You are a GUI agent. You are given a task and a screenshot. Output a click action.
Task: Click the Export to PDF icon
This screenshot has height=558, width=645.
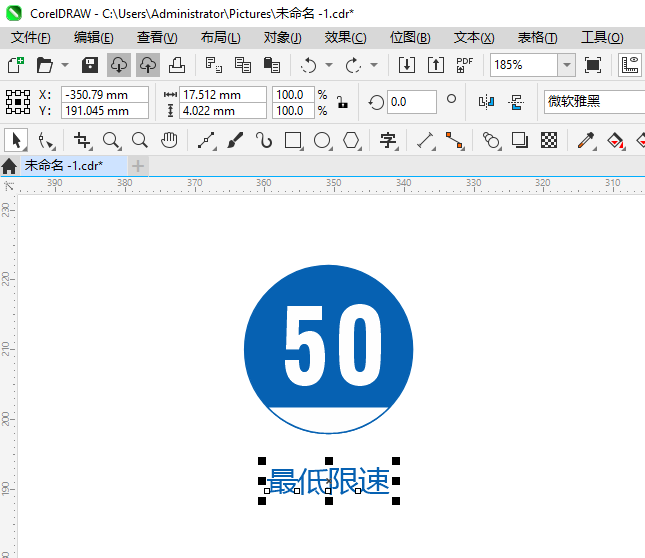click(x=464, y=65)
